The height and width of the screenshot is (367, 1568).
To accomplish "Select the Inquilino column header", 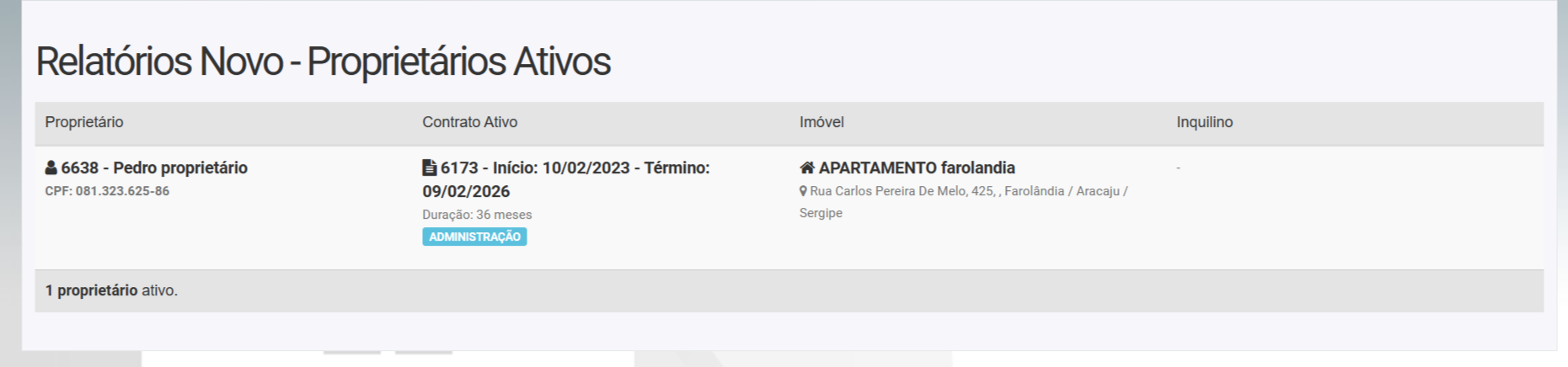I will point(1204,122).
